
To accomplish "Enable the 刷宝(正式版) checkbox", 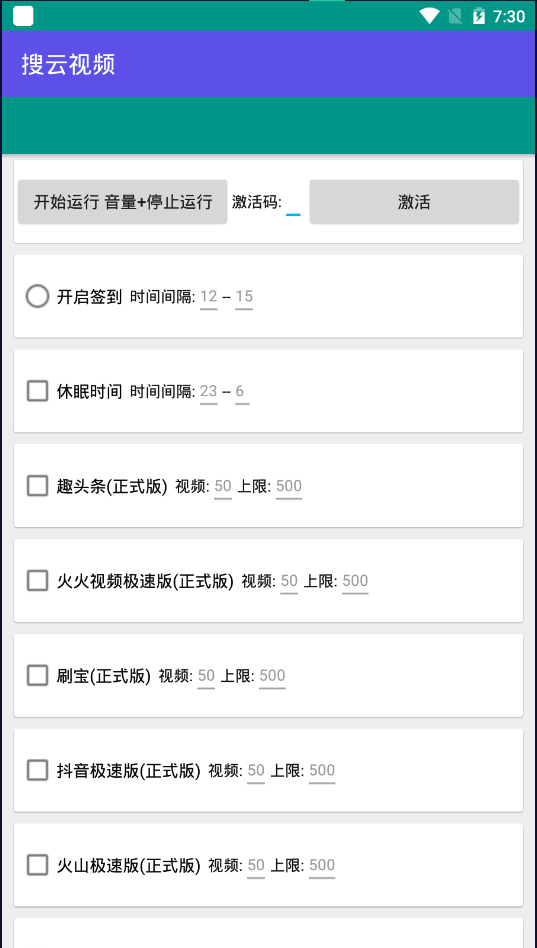I will coord(37,675).
